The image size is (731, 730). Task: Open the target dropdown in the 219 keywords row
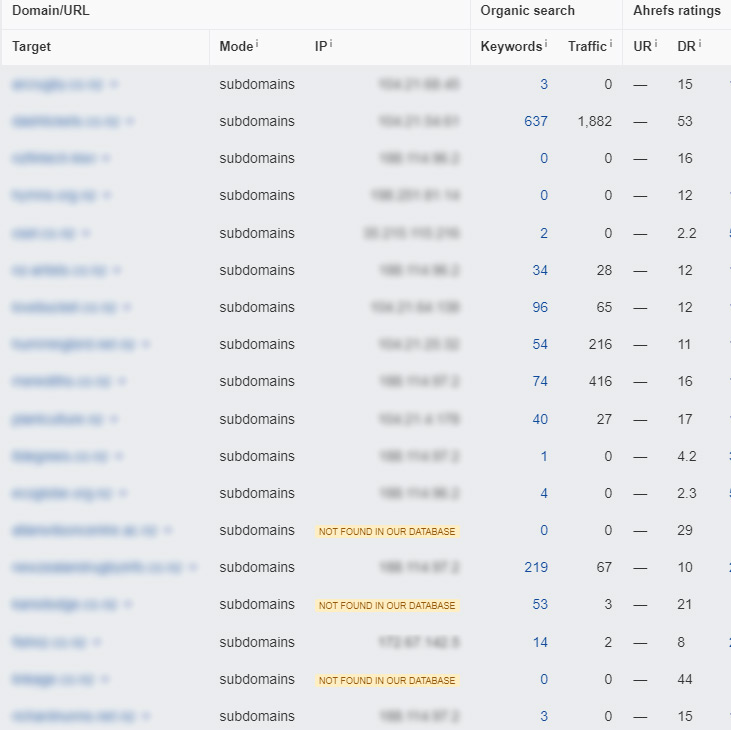tap(193, 568)
